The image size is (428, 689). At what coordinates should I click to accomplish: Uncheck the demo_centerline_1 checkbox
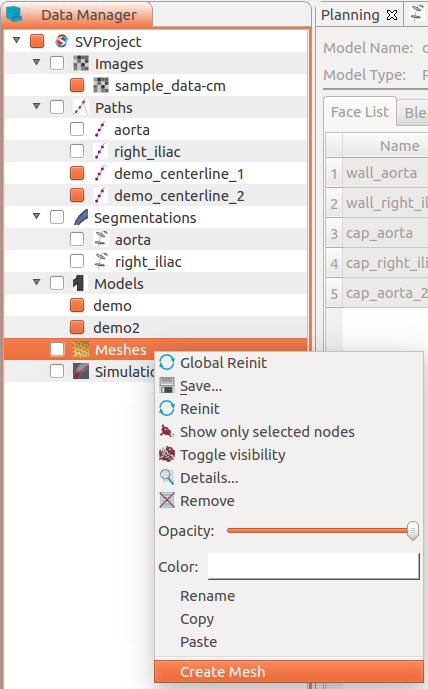click(x=77, y=174)
